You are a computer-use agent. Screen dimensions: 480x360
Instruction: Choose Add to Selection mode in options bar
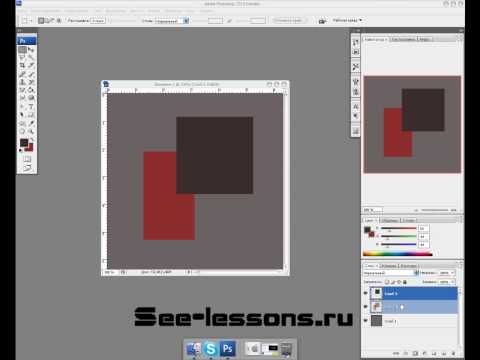click(47, 21)
